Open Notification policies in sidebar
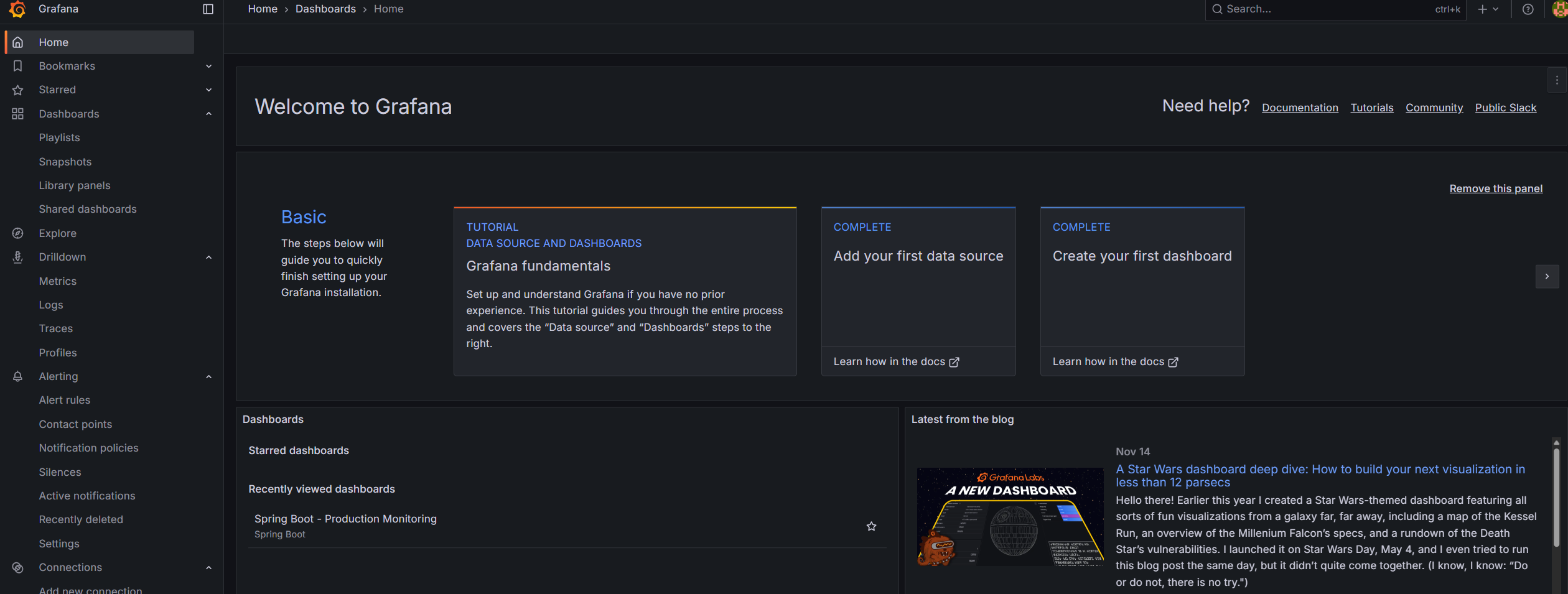The image size is (1568, 594). [89, 448]
